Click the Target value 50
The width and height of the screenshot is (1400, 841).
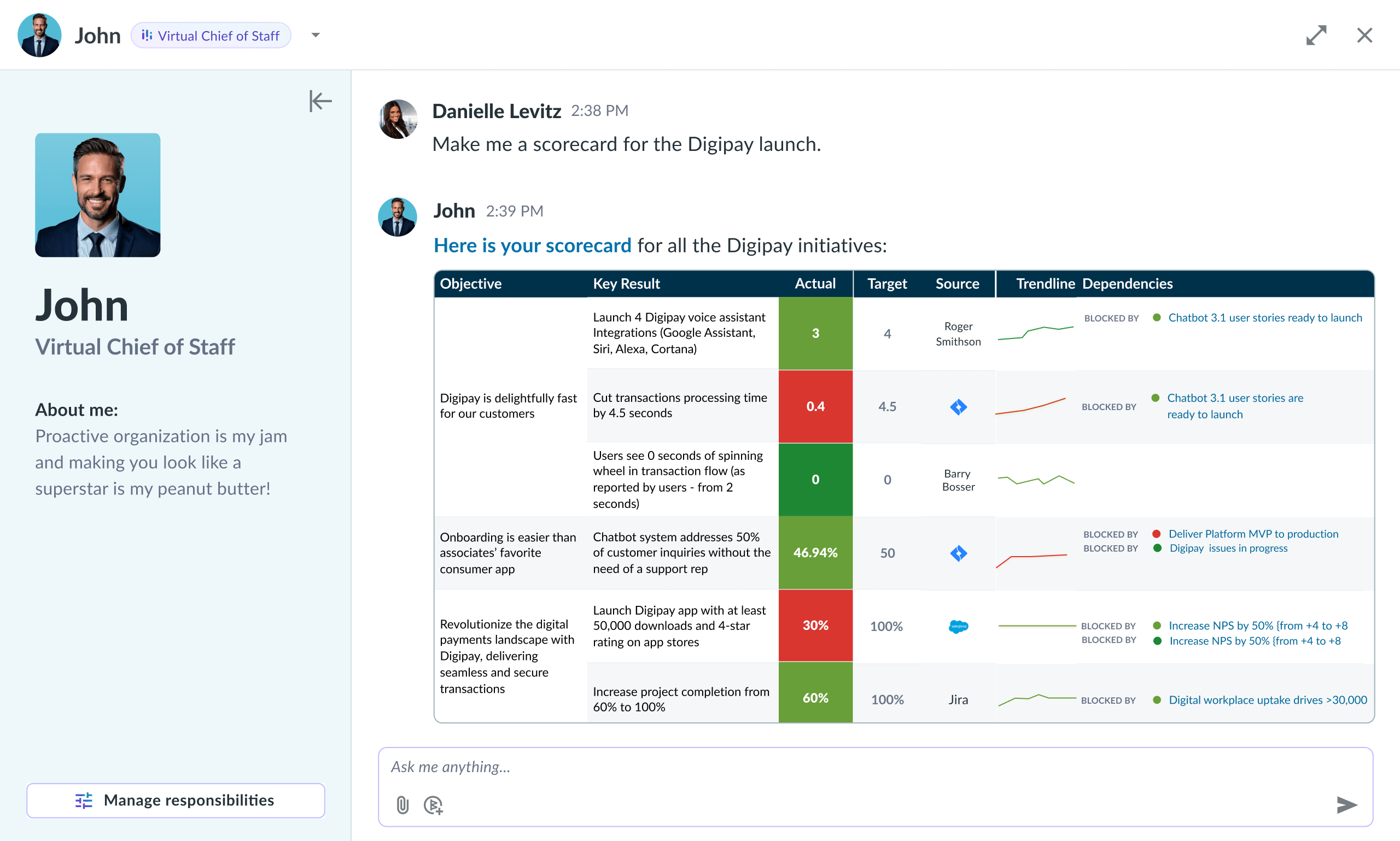887,553
